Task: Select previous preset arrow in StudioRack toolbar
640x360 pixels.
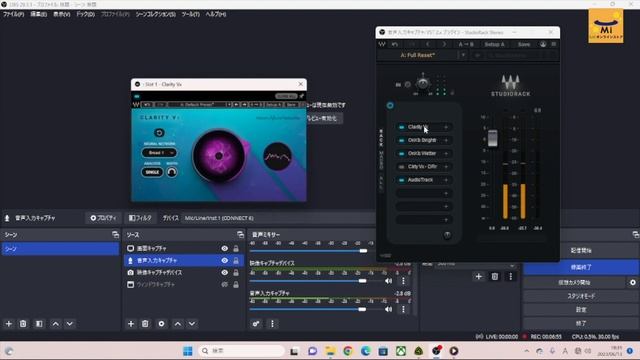Action: pyautogui.click(x=428, y=44)
